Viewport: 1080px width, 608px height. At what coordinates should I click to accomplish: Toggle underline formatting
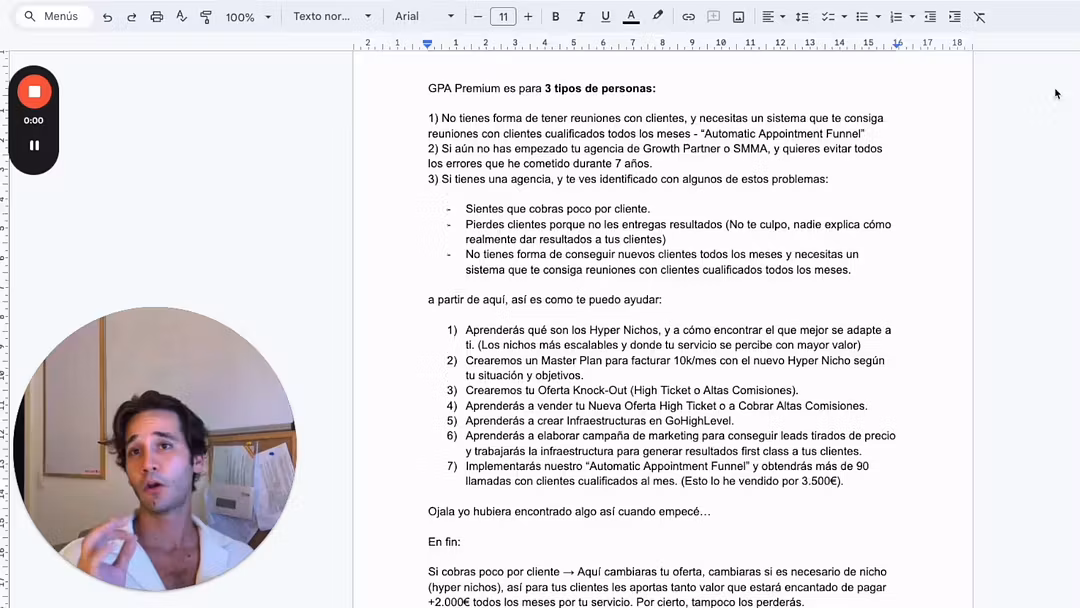pyautogui.click(x=605, y=17)
